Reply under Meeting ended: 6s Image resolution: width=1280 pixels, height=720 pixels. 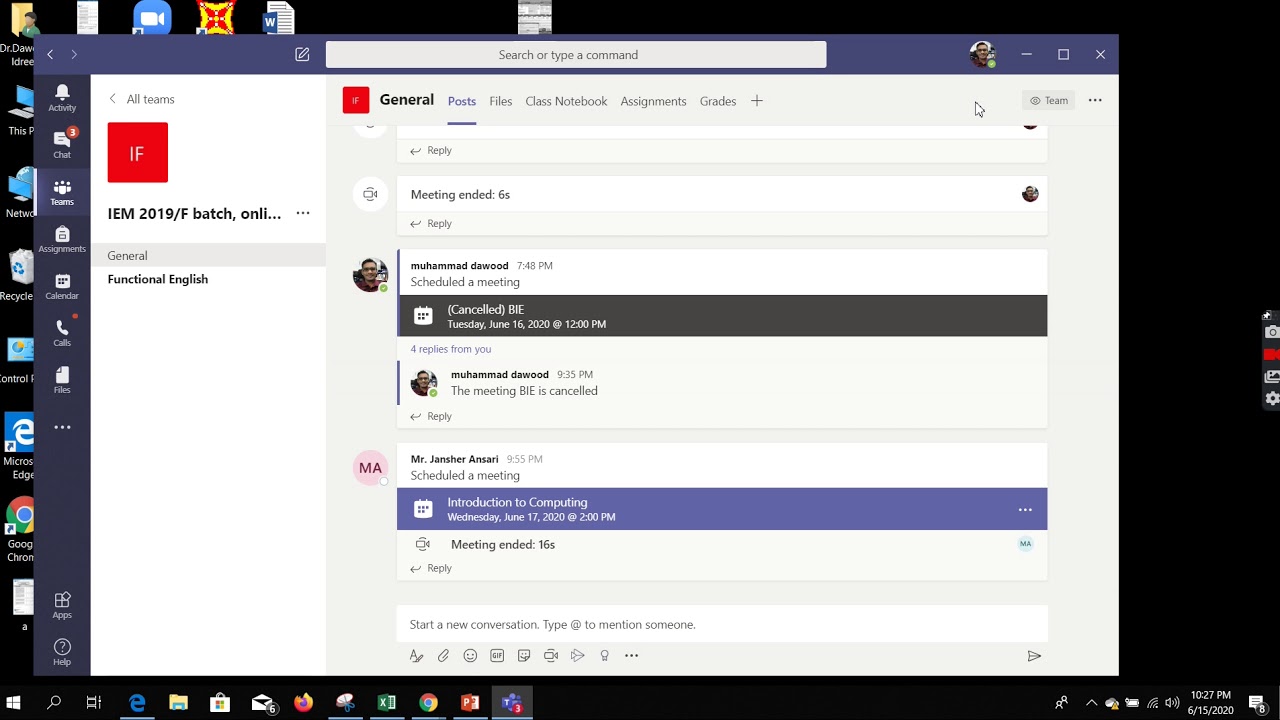click(431, 224)
